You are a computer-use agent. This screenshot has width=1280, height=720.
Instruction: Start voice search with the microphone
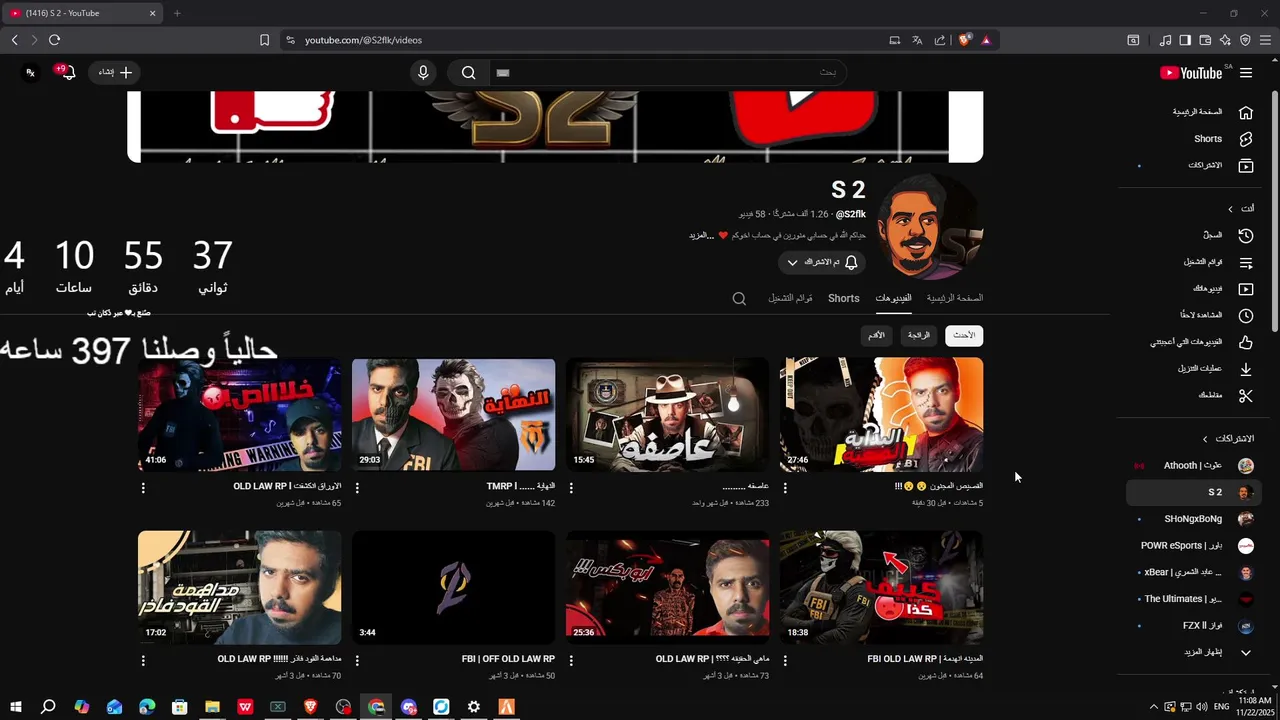click(x=423, y=72)
